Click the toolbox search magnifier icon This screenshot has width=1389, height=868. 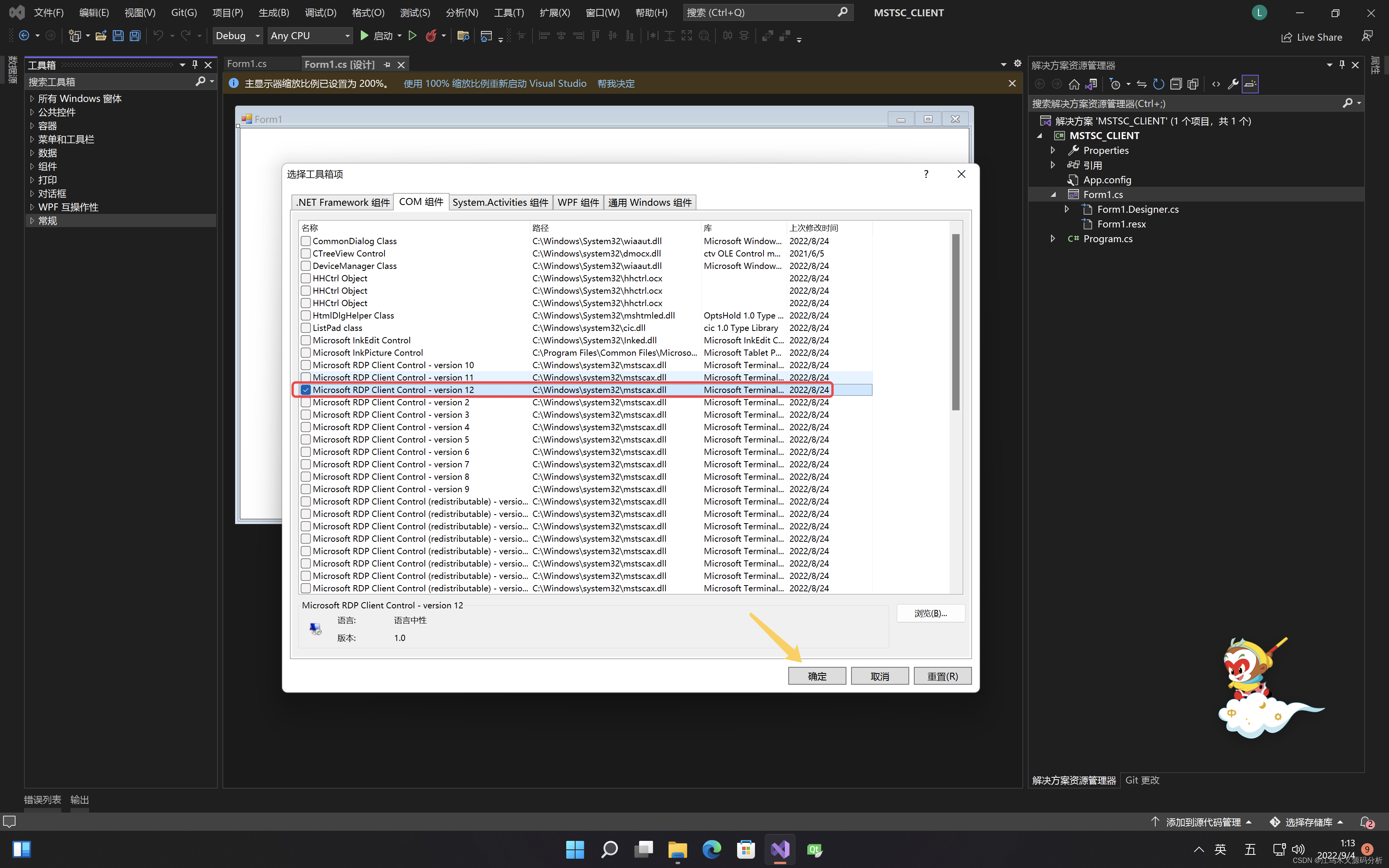pos(200,81)
